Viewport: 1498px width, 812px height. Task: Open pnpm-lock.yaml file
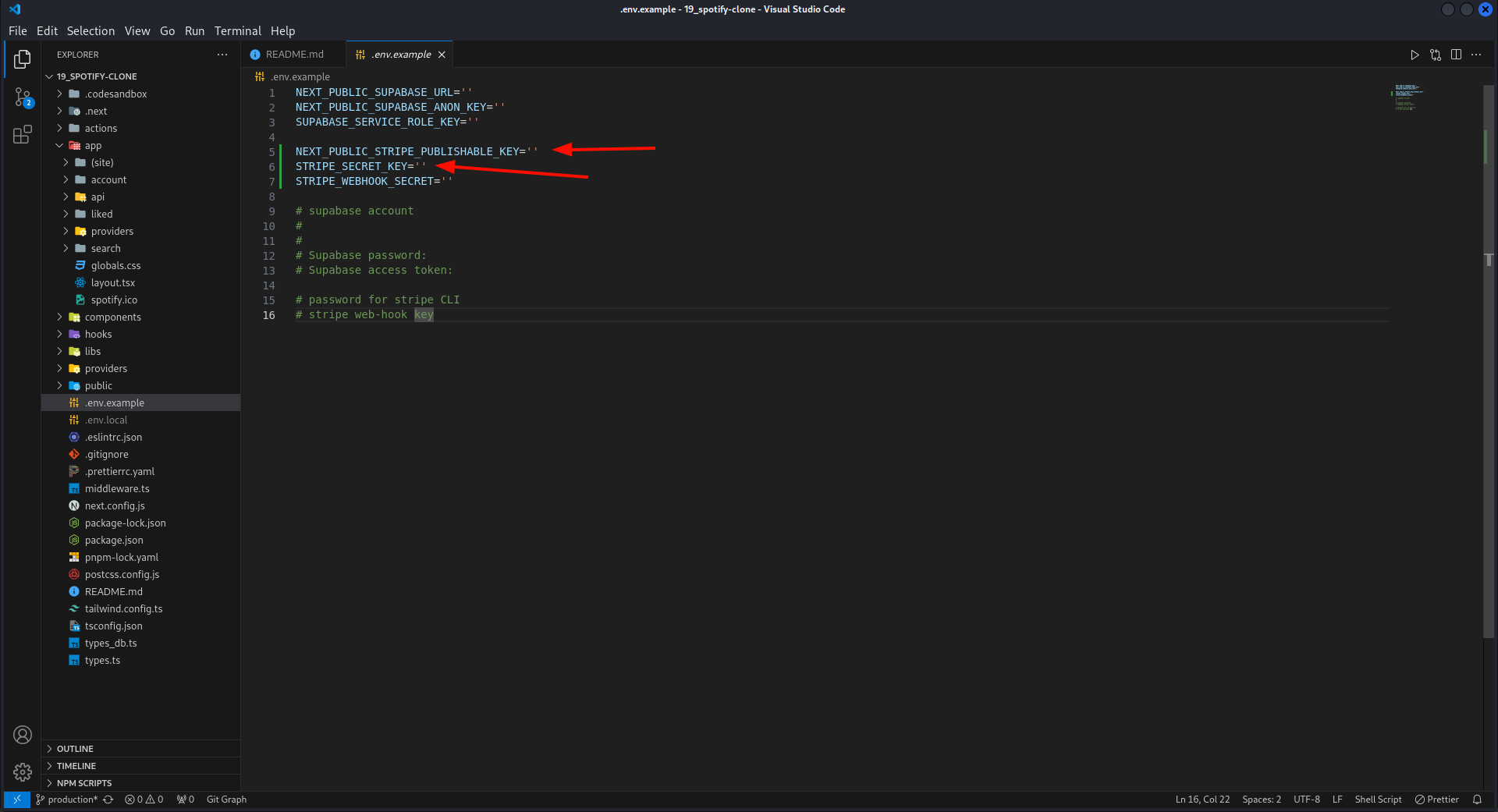coord(140,557)
